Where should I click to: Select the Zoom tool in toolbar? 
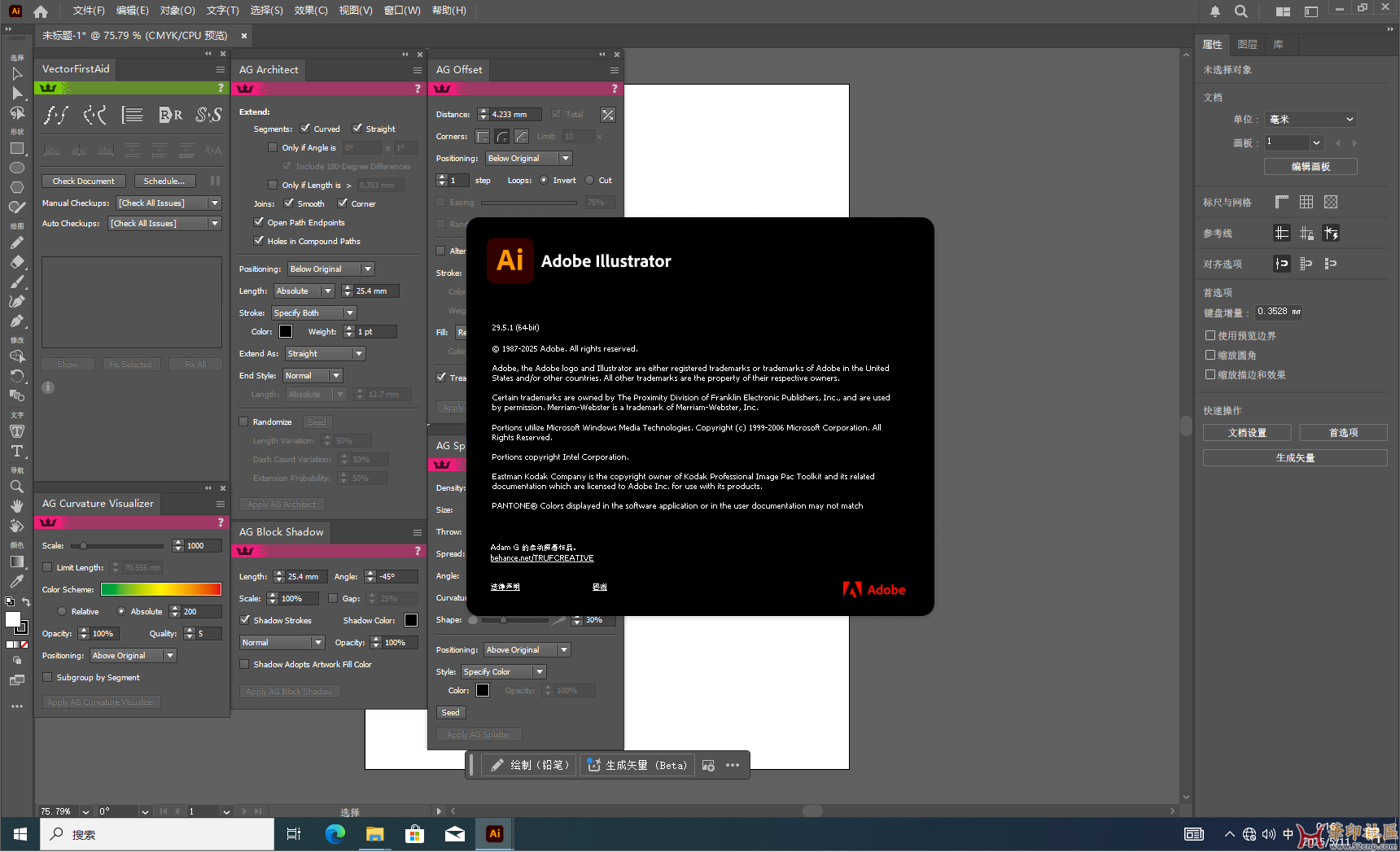(16, 487)
